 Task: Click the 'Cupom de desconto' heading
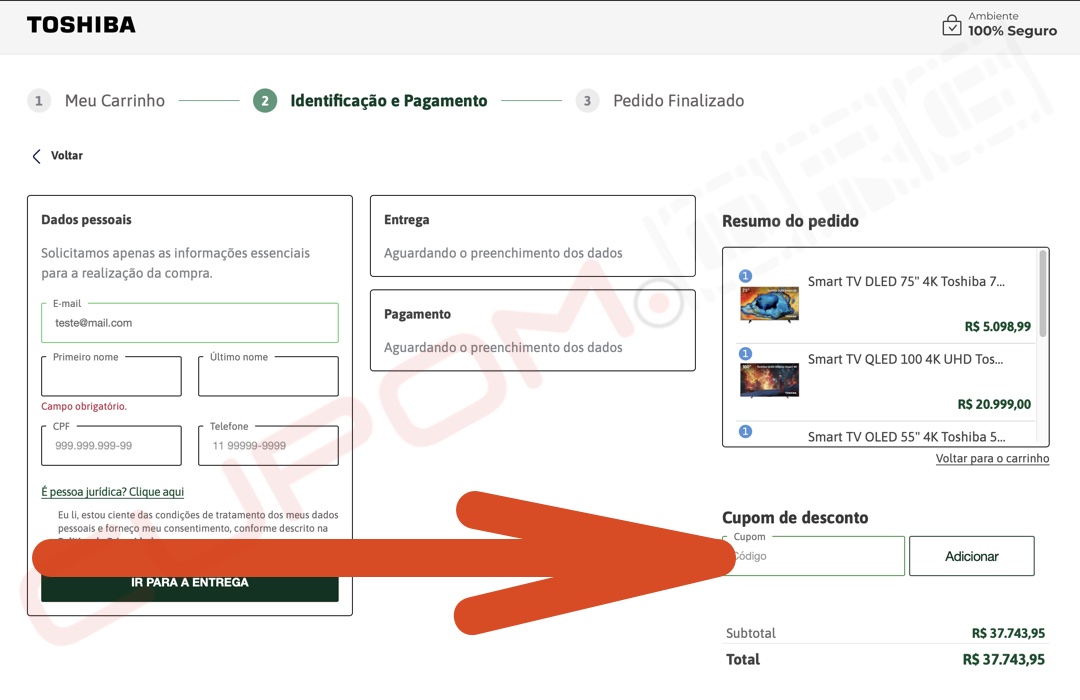click(795, 517)
